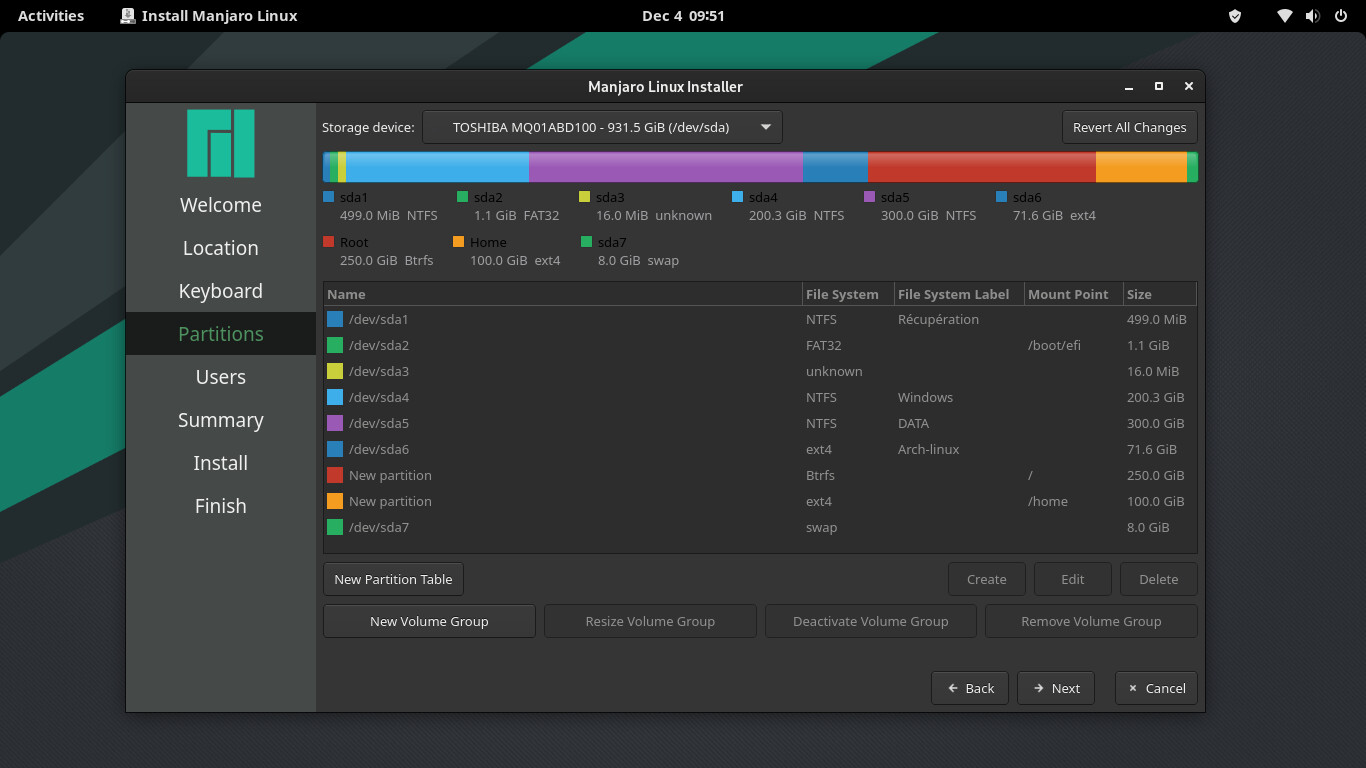
Task: Click the shield icon in the top bar
Action: pyautogui.click(x=1235, y=16)
